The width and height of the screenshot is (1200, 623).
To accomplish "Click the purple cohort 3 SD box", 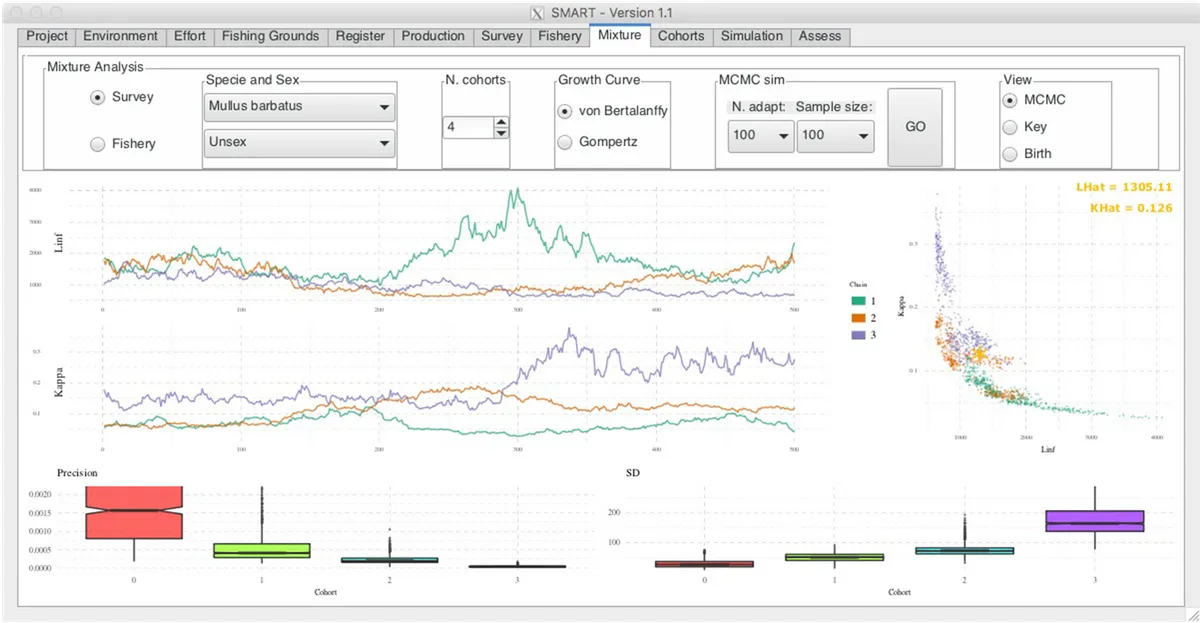I will click(x=1094, y=521).
